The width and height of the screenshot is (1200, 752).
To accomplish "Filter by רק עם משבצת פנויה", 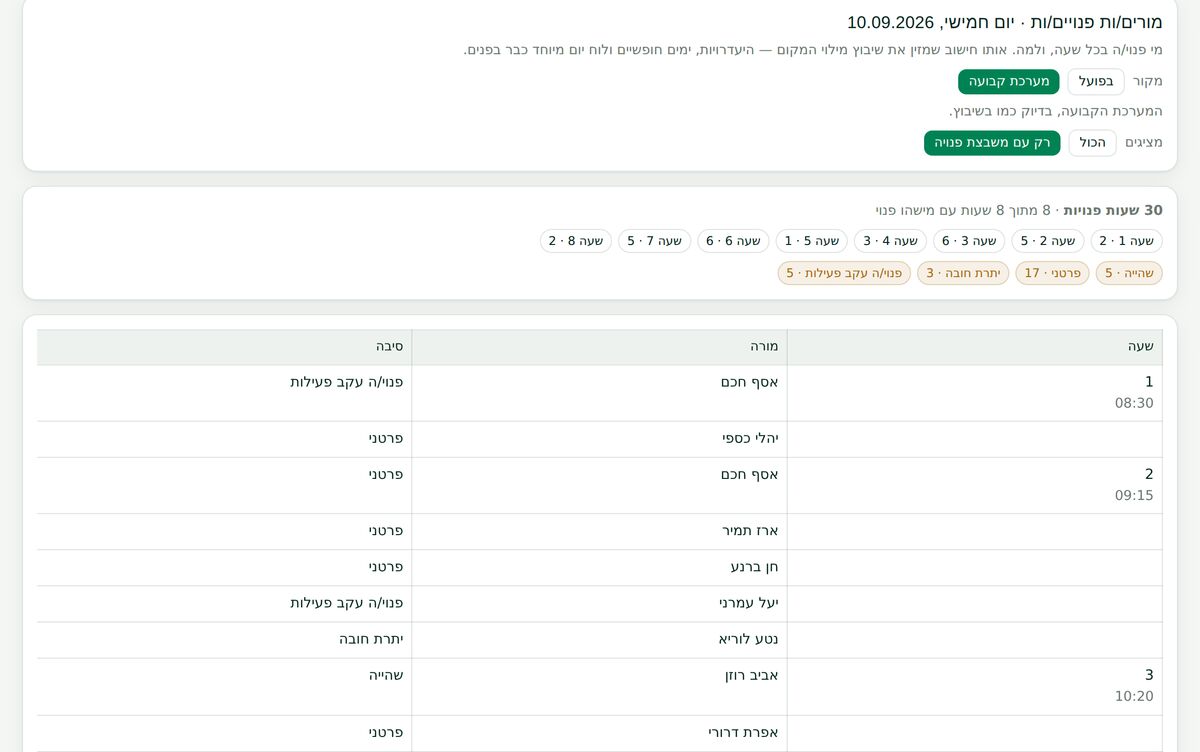I will (992, 143).
